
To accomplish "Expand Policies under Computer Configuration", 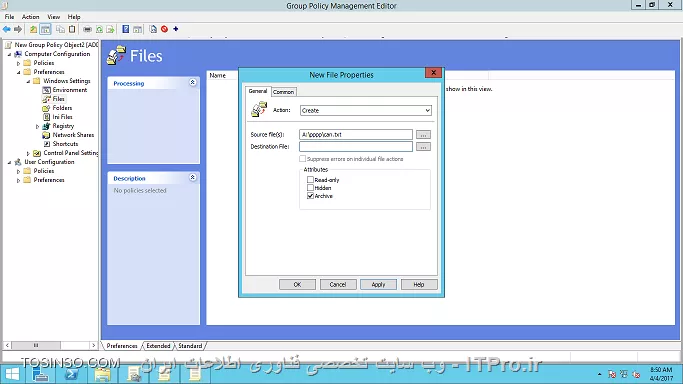I will point(18,63).
